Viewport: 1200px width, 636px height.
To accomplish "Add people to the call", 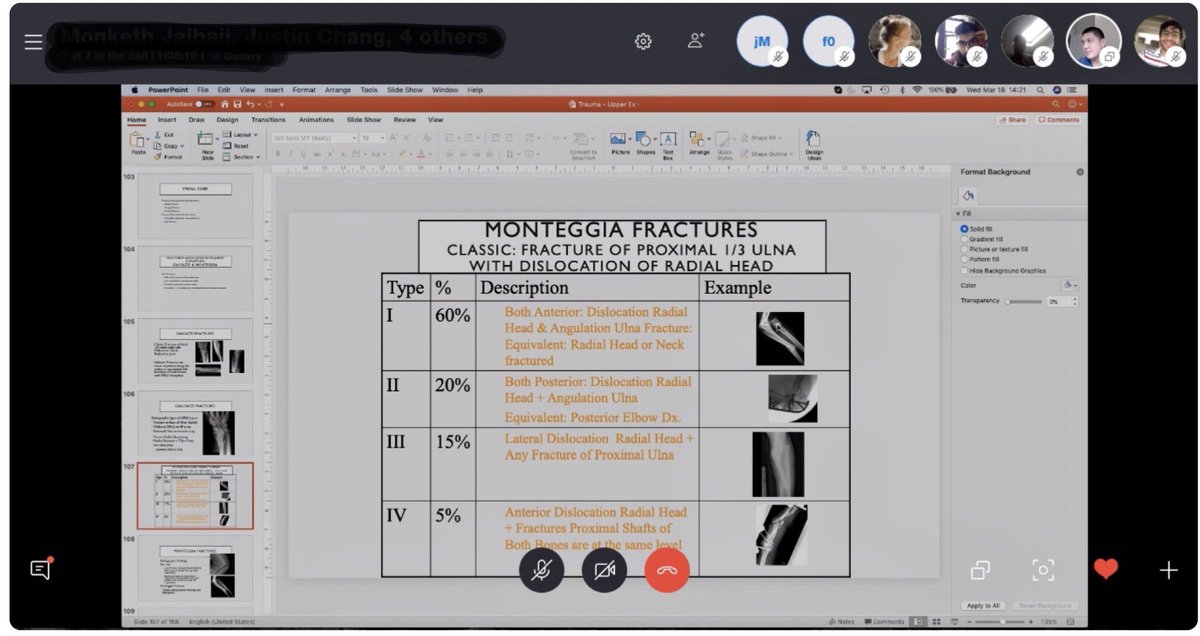I will 696,41.
